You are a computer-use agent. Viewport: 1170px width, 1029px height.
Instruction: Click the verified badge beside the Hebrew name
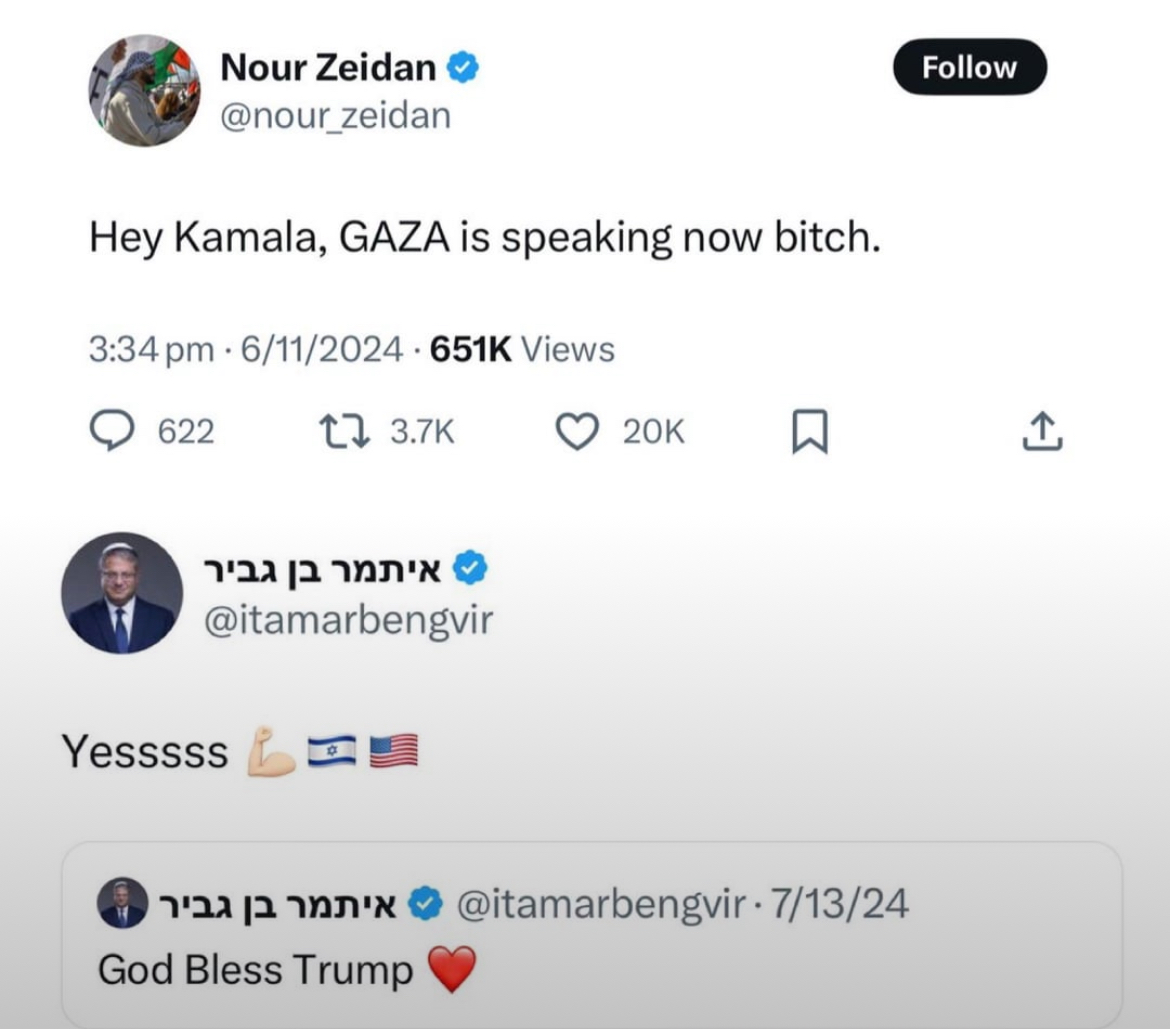pos(471,569)
